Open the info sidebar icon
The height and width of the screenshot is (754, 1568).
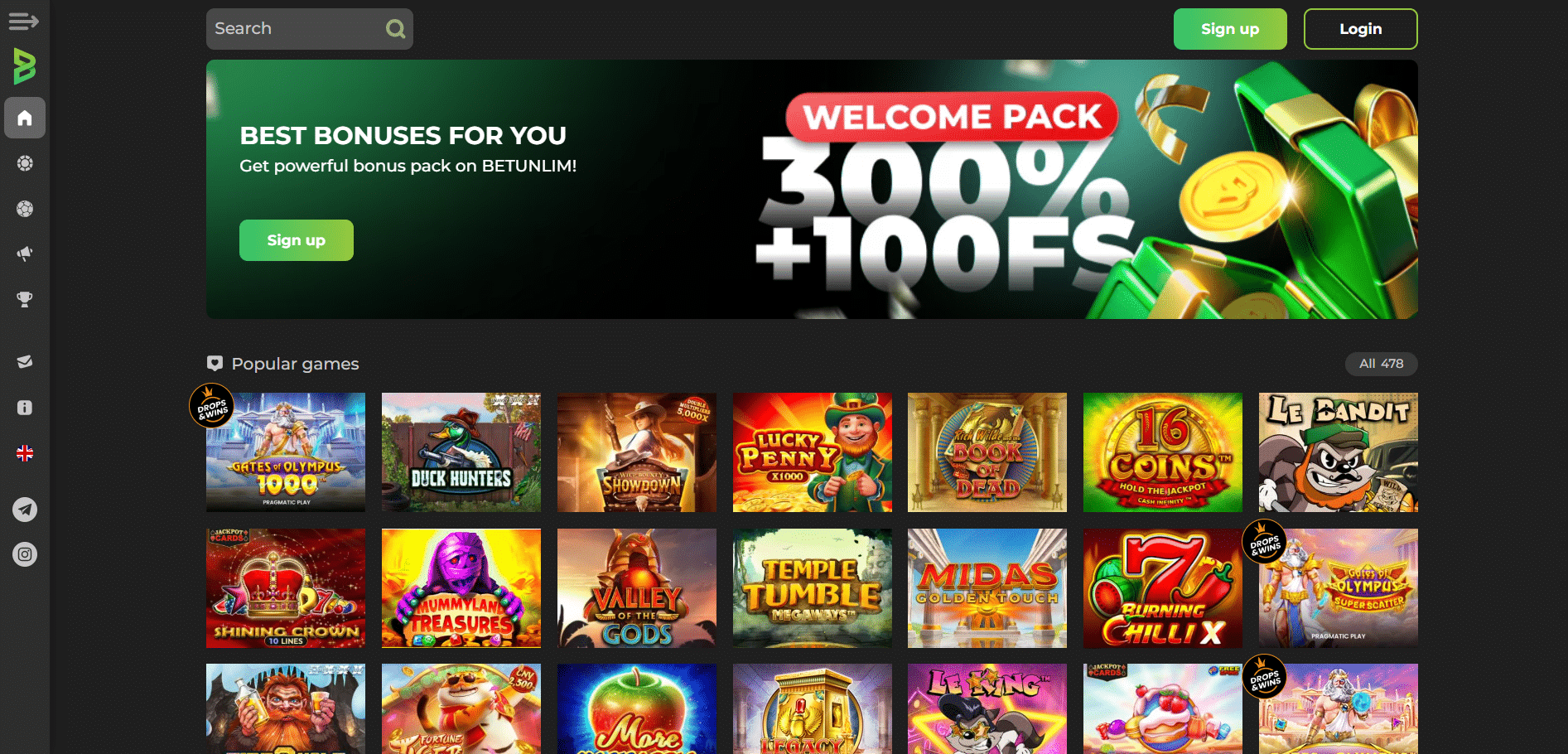(x=25, y=408)
